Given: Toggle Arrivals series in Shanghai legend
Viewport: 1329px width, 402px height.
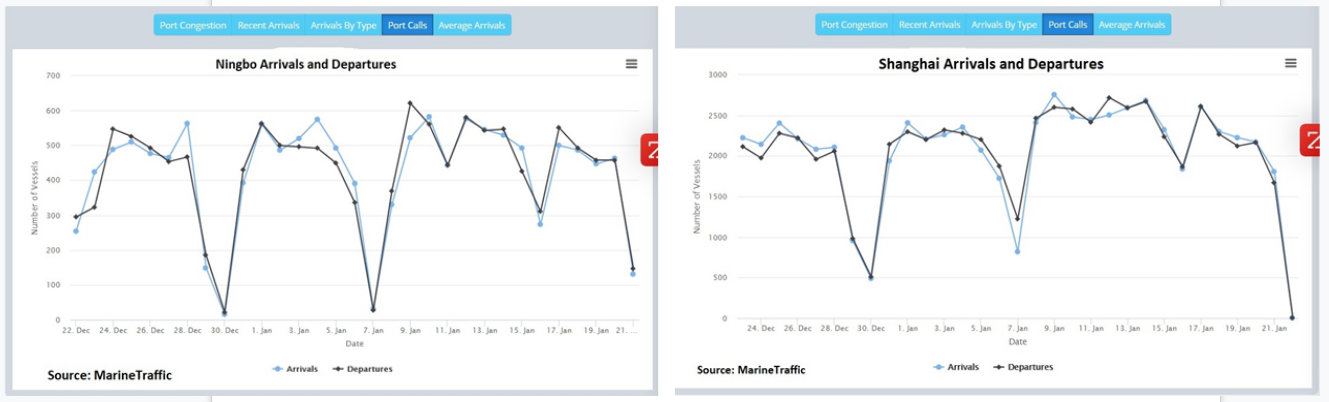Looking at the screenshot, I should click(x=956, y=367).
